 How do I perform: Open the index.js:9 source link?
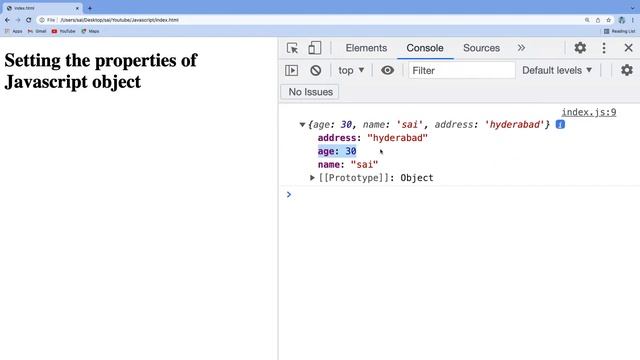589,112
